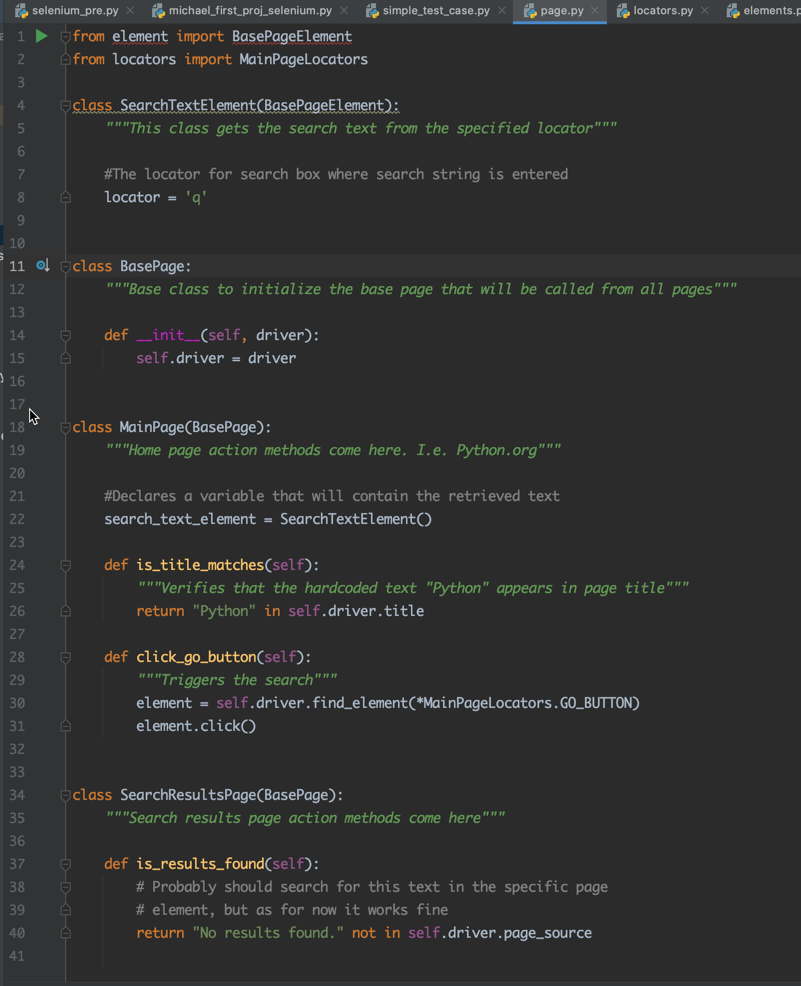Close the page.py tab
The width and height of the screenshot is (801, 986).
click(x=595, y=11)
